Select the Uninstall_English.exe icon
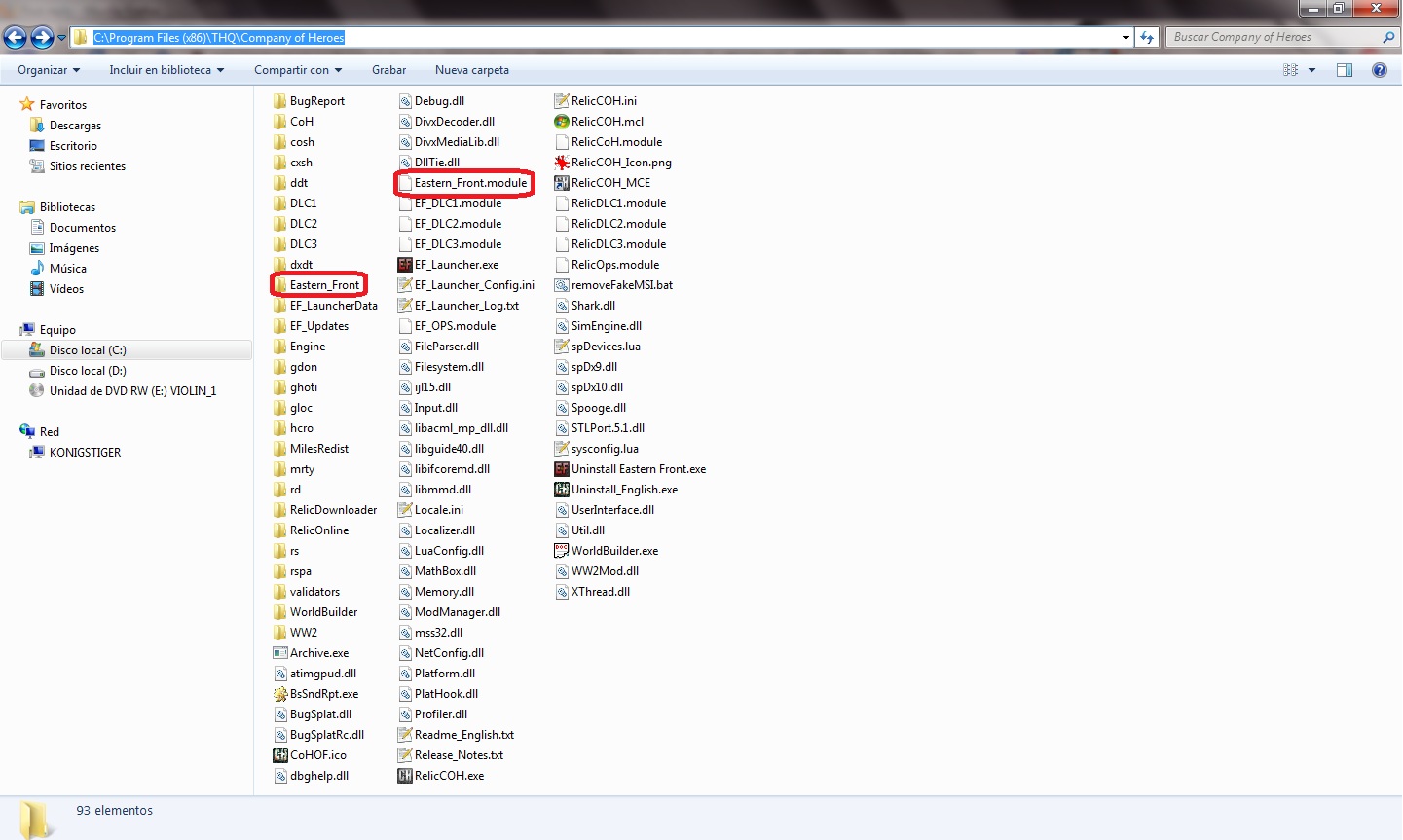 pyautogui.click(x=562, y=490)
